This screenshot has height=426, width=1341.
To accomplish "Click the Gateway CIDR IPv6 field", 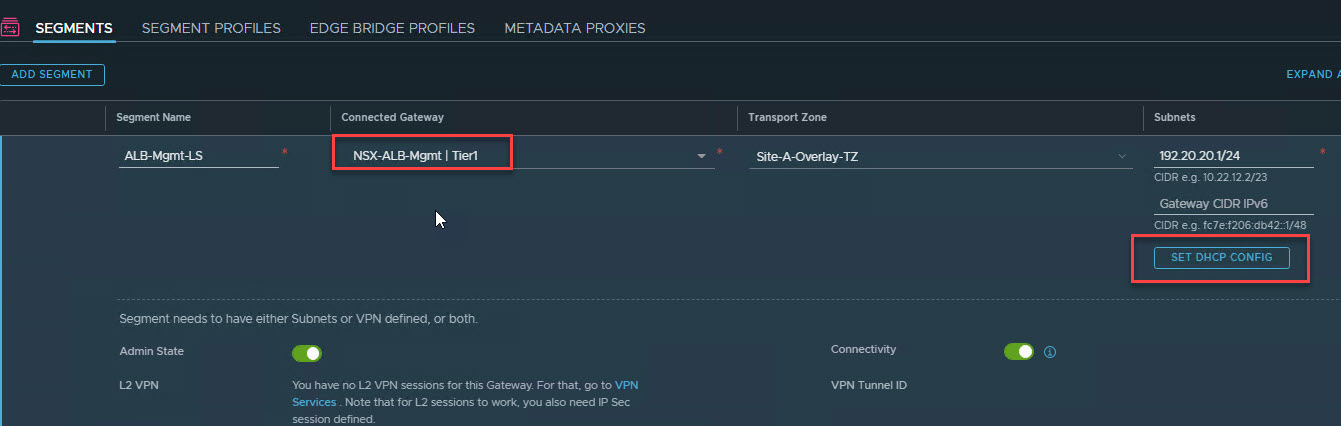I will [x=1233, y=204].
